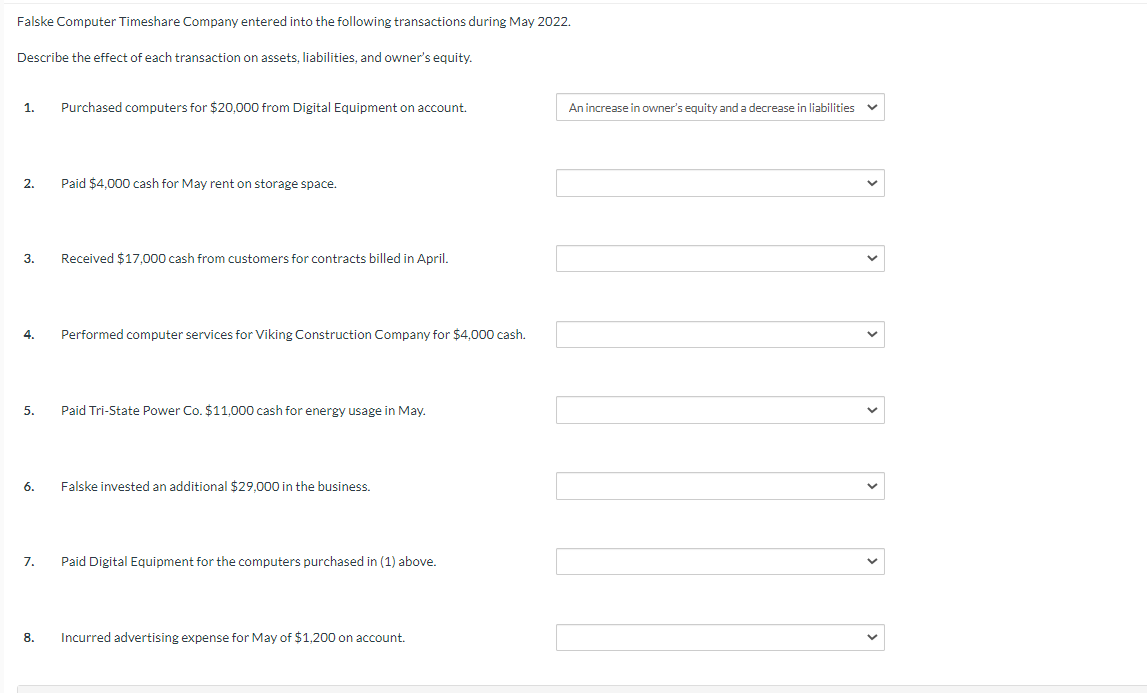This screenshot has width=1147, height=693.
Task: Click the horizontal scrollbar at the bottom
Action: coord(573,686)
